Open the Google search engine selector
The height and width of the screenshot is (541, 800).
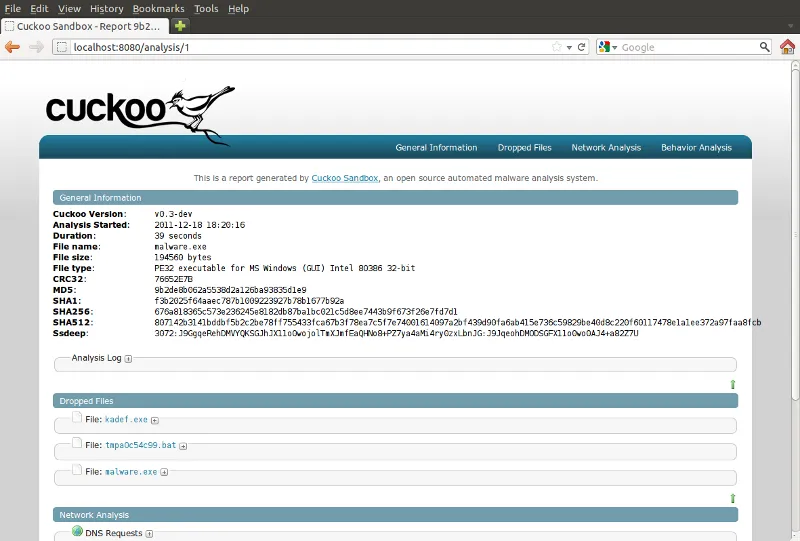(608, 47)
